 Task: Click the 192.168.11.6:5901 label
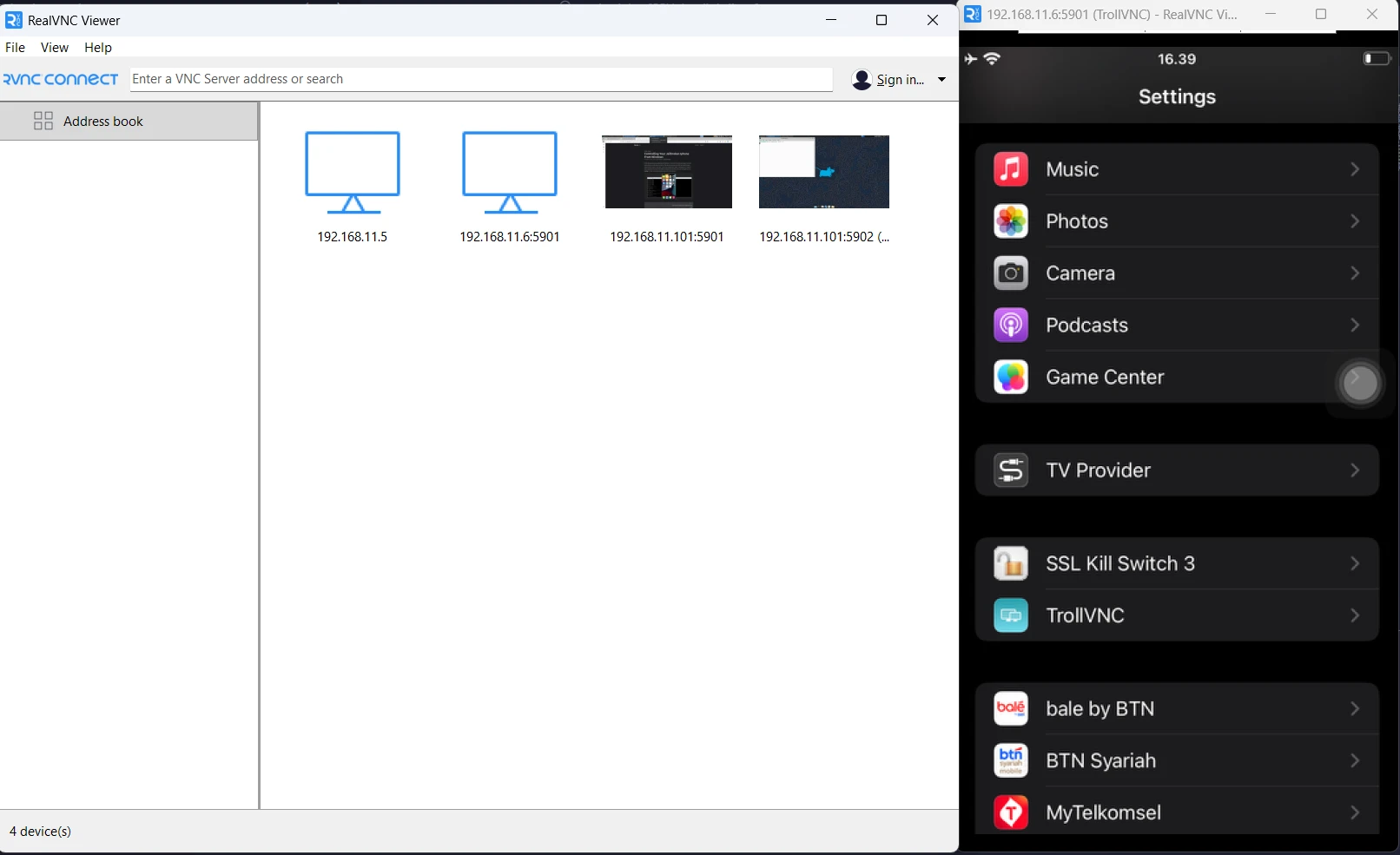pyautogui.click(x=510, y=237)
